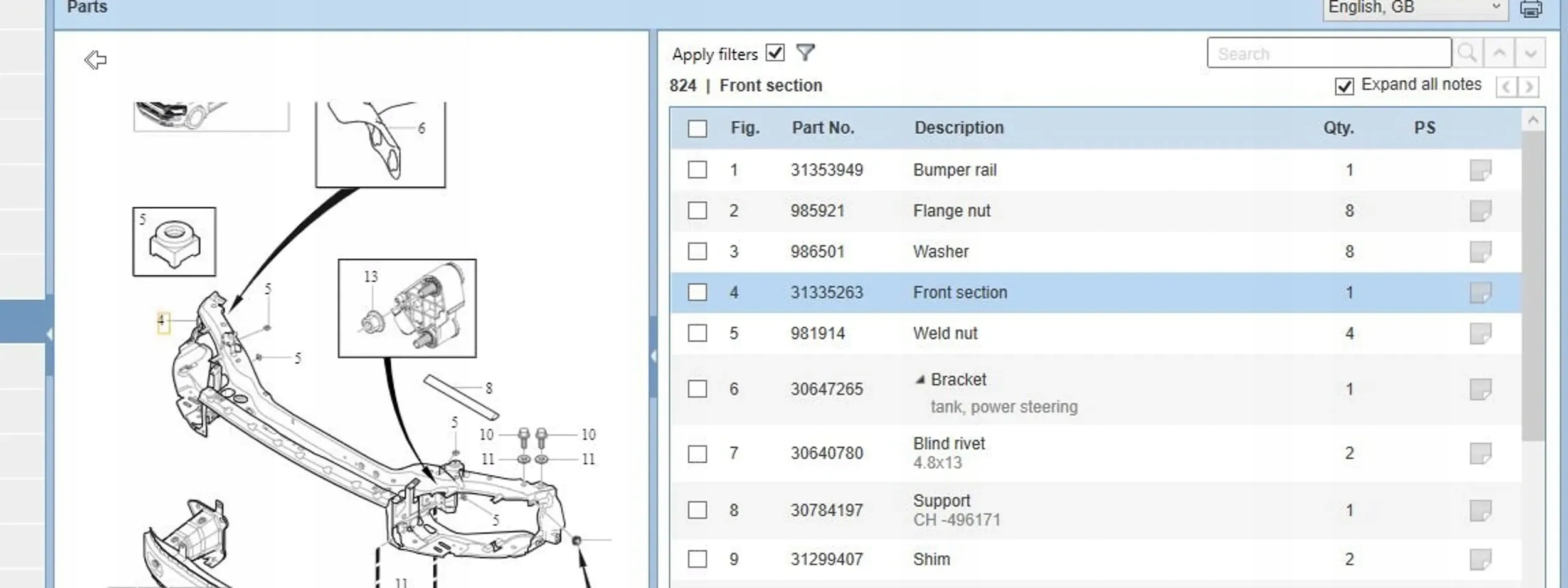The image size is (1568, 588).
Task: Click callout 6 in the top inset
Action: click(x=421, y=128)
